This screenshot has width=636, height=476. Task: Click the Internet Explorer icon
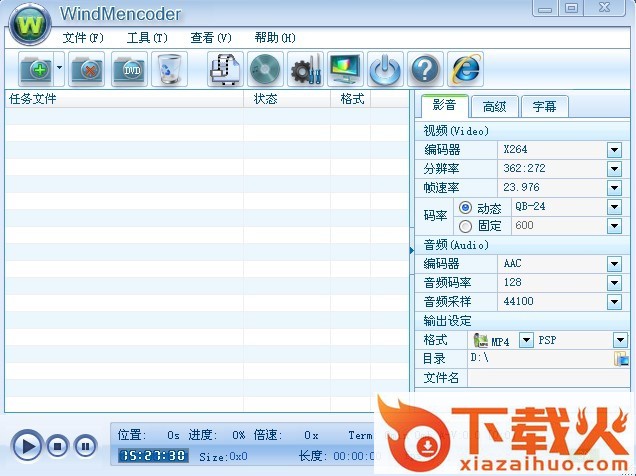(x=465, y=69)
